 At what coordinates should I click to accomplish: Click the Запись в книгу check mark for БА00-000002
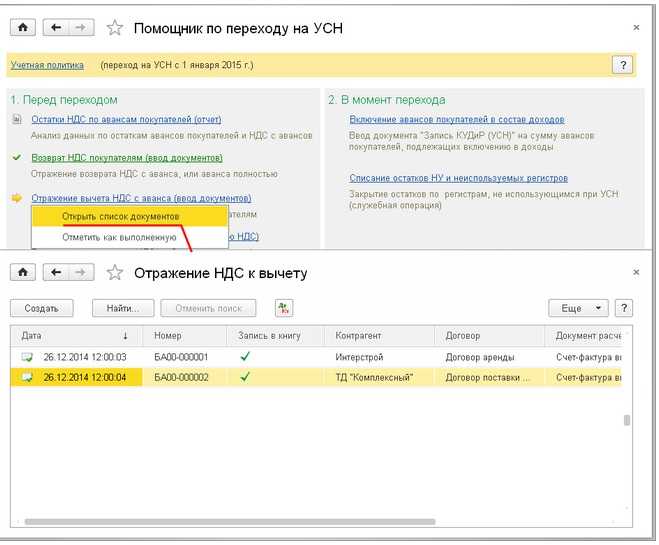point(245,377)
